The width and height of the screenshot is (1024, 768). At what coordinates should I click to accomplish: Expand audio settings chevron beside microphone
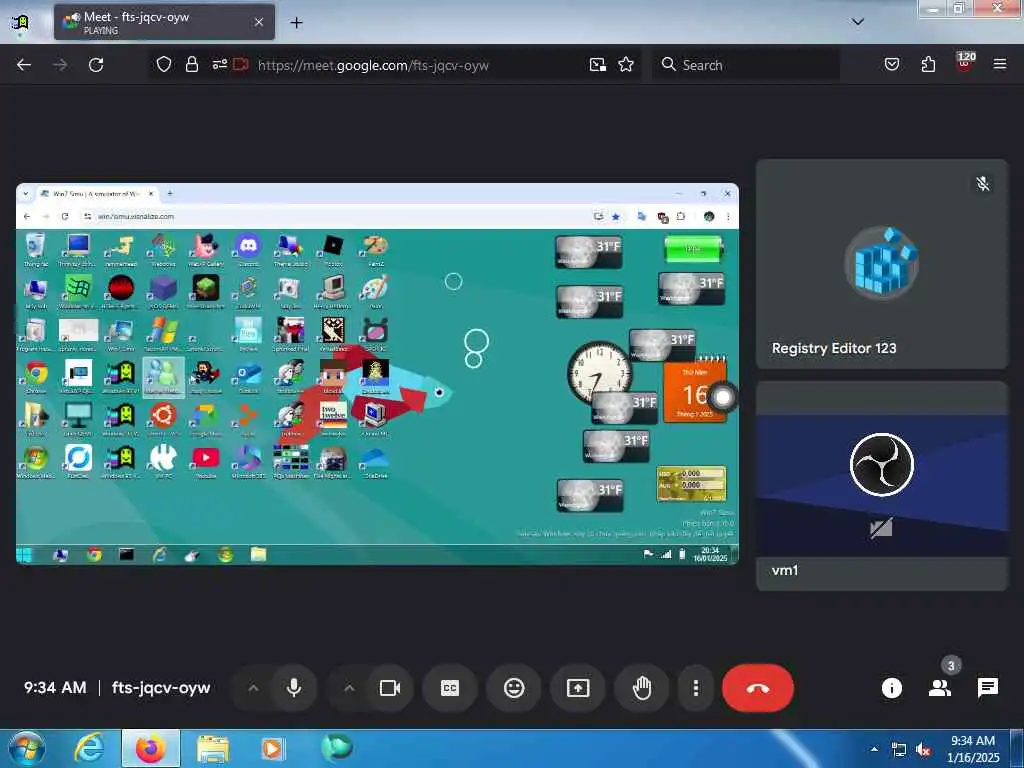(x=253, y=688)
